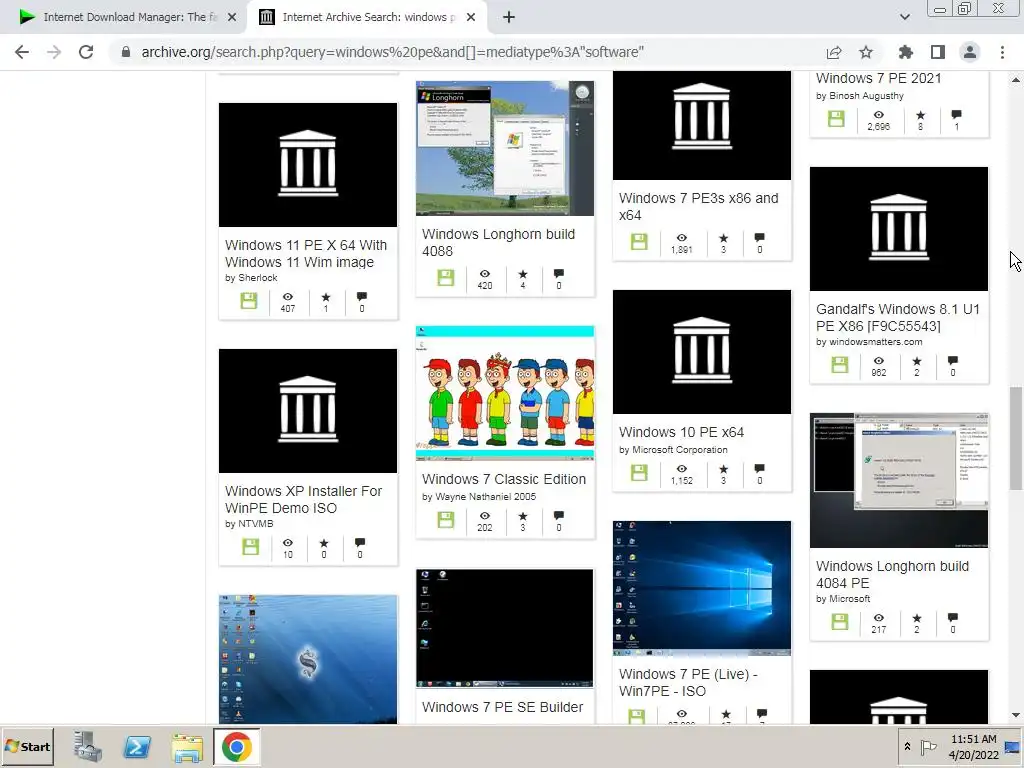
Task: Open Windows 7 PE SE Builder link
Action: 502,707
